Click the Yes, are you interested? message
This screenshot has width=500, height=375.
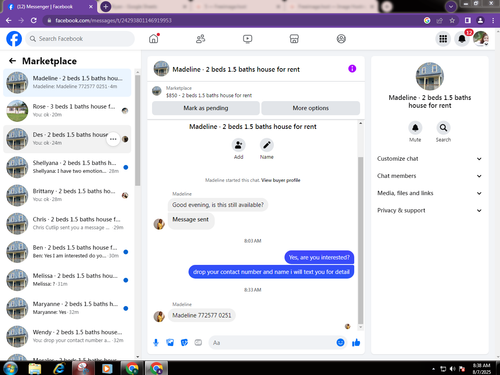(319, 257)
